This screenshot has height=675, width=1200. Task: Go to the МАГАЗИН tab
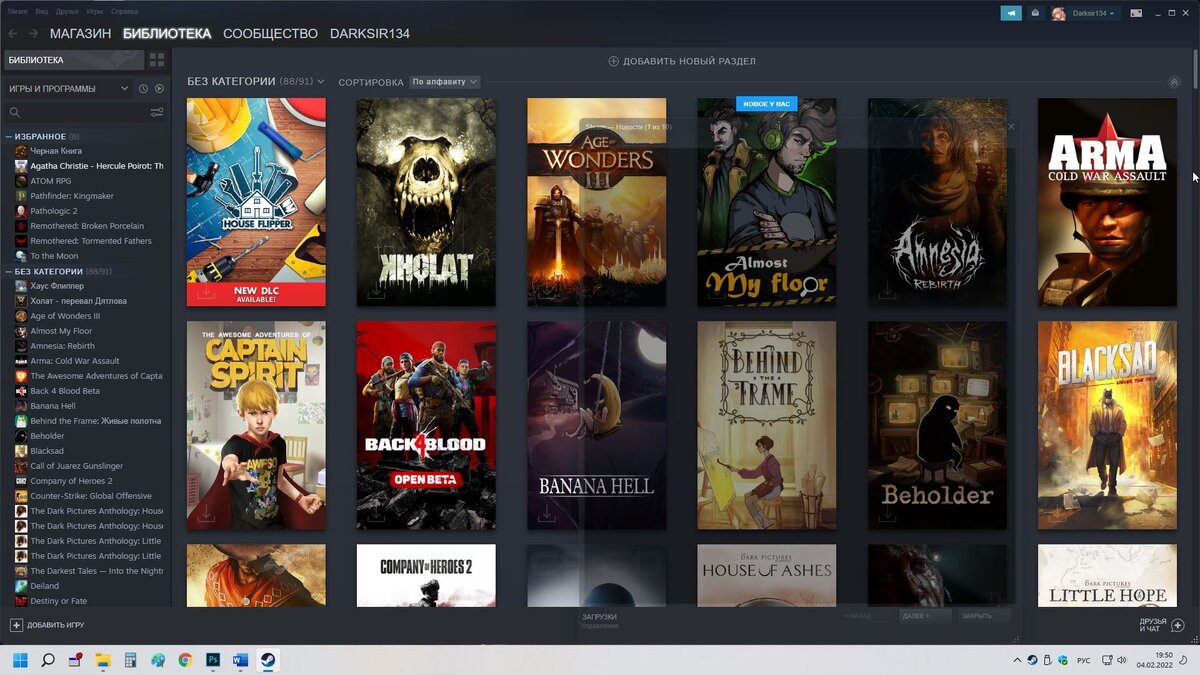point(80,34)
